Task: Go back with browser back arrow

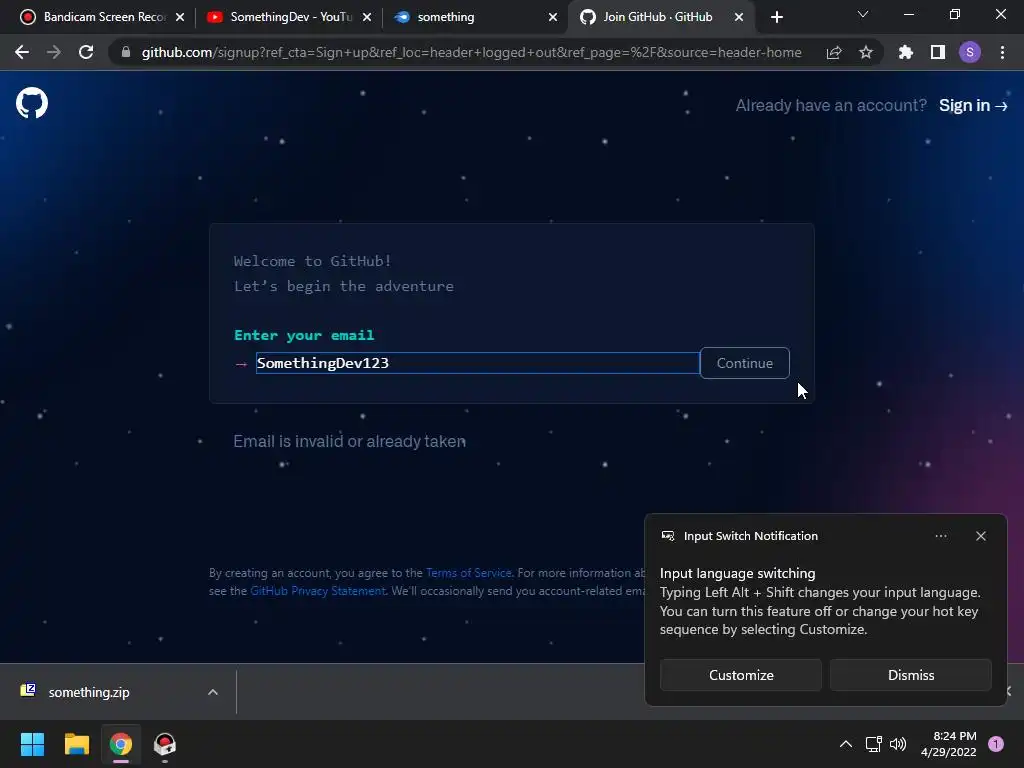Action: tap(22, 52)
